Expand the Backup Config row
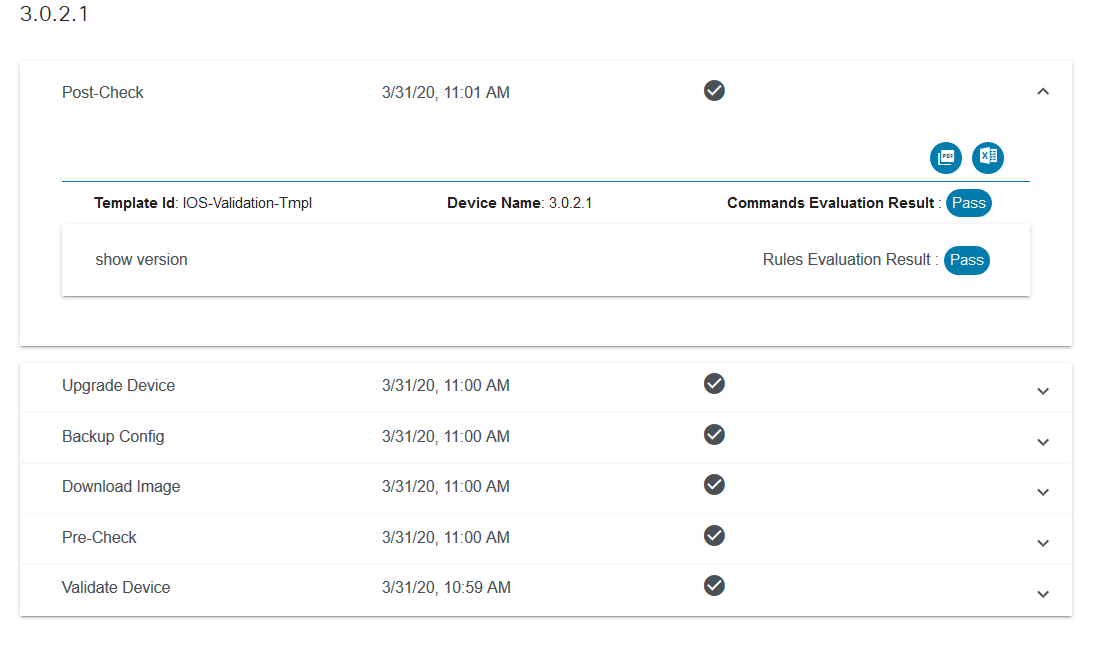 point(1043,442)
